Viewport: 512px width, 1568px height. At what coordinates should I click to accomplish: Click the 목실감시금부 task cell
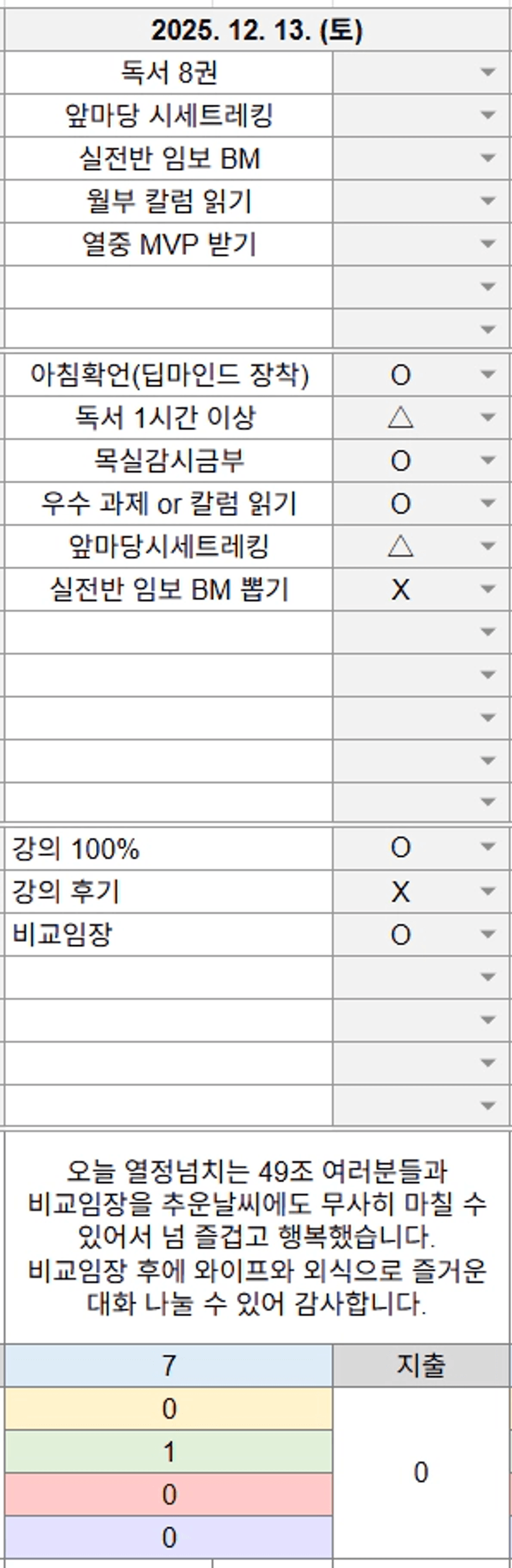168,460
